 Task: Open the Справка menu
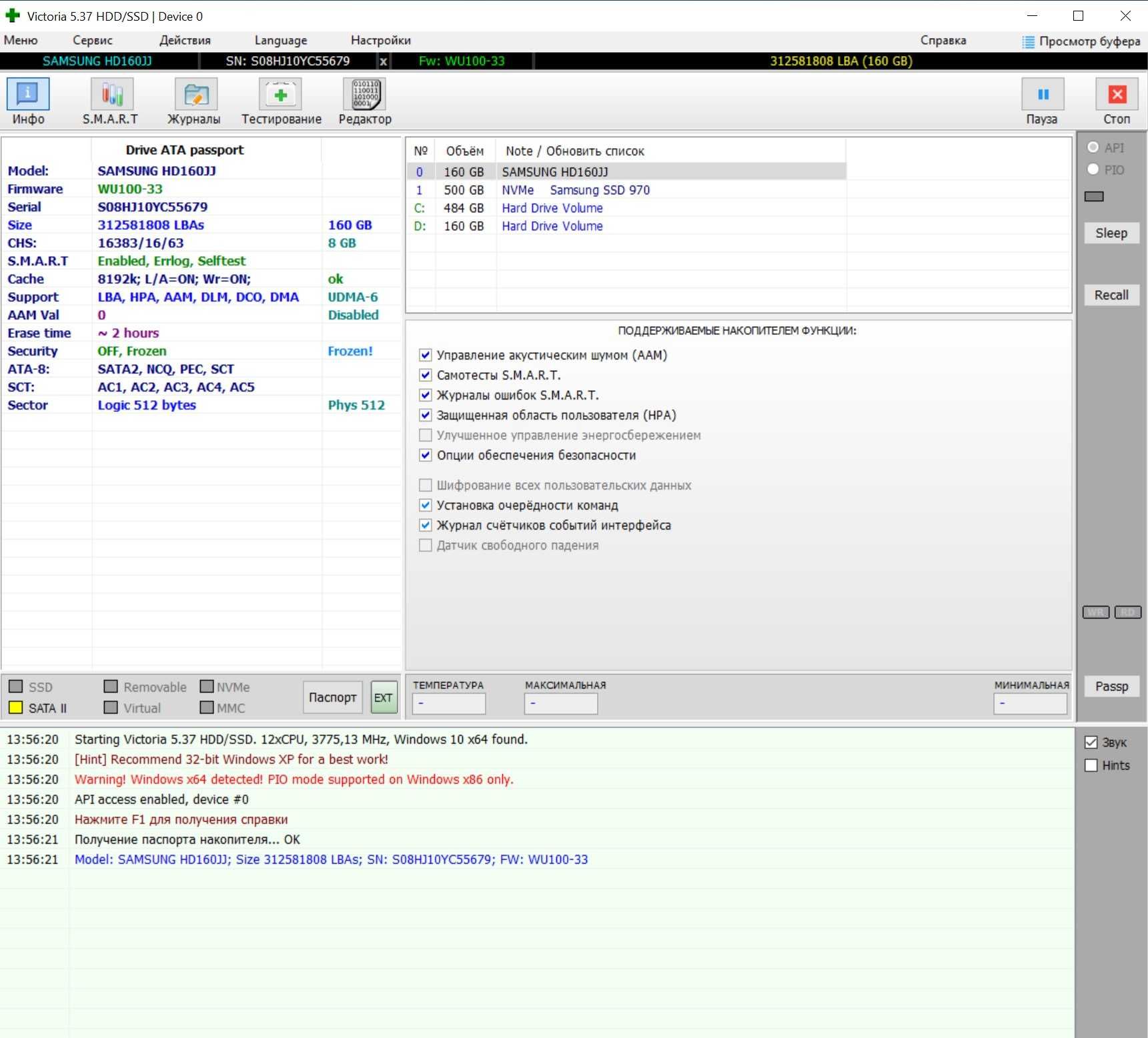(943, 41)
